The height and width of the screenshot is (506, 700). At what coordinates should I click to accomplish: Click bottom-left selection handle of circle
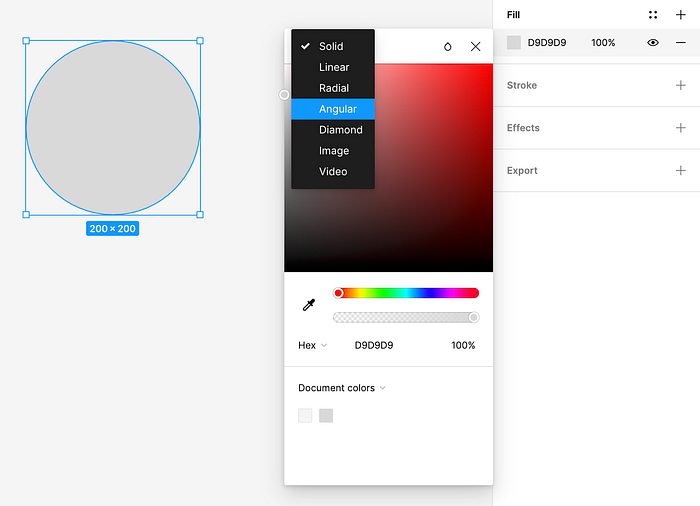tap(26, 215)
